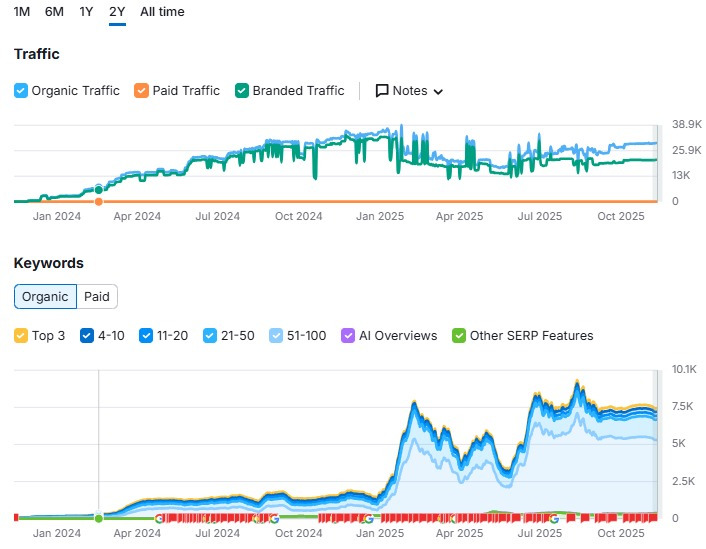Click the Notes speech bubble icon
This screenshot has width=706, height=549.
coord(382,91)
